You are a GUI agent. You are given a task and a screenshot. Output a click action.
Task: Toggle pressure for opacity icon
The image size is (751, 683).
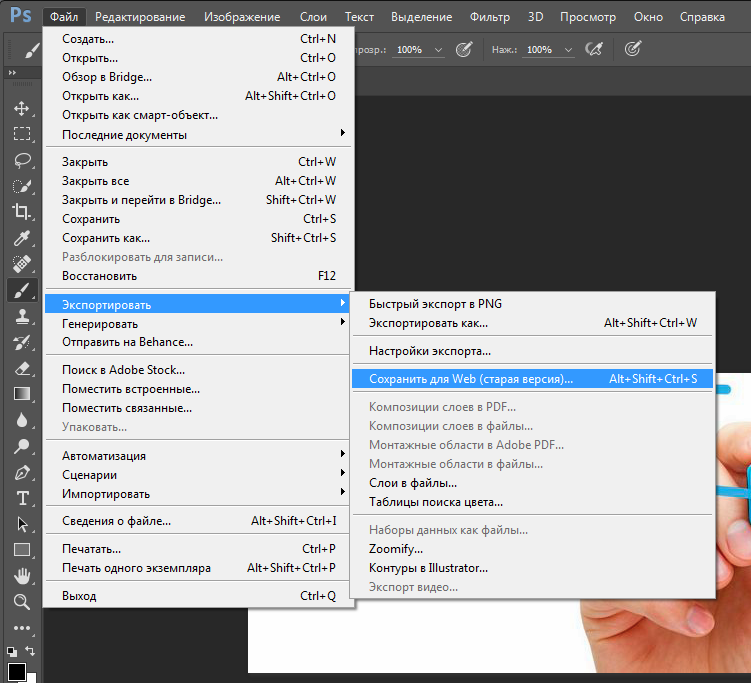464,49
